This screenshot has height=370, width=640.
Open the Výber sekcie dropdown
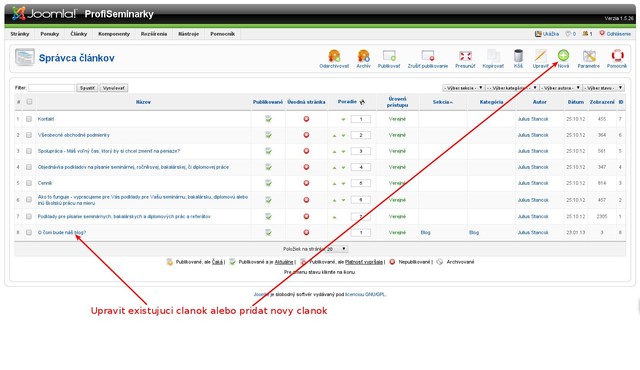pos(463,88)
